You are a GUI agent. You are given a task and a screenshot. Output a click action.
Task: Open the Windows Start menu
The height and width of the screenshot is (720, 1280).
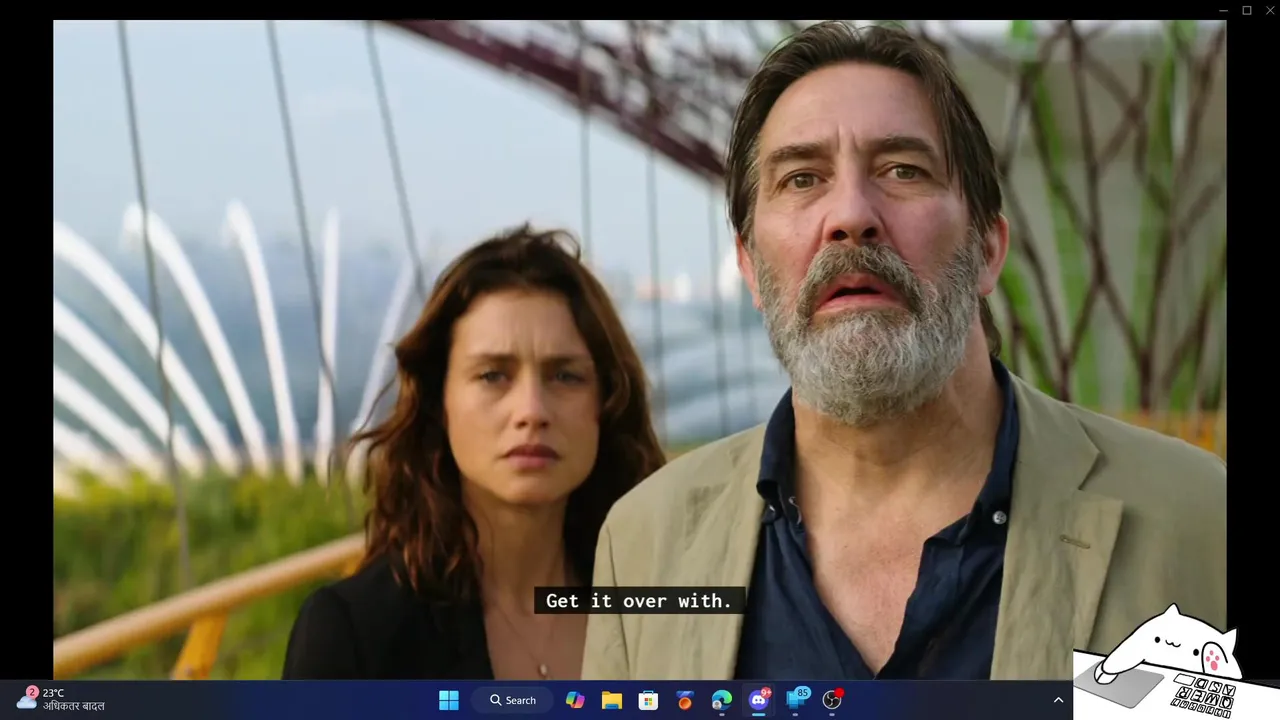coord(449,700)
